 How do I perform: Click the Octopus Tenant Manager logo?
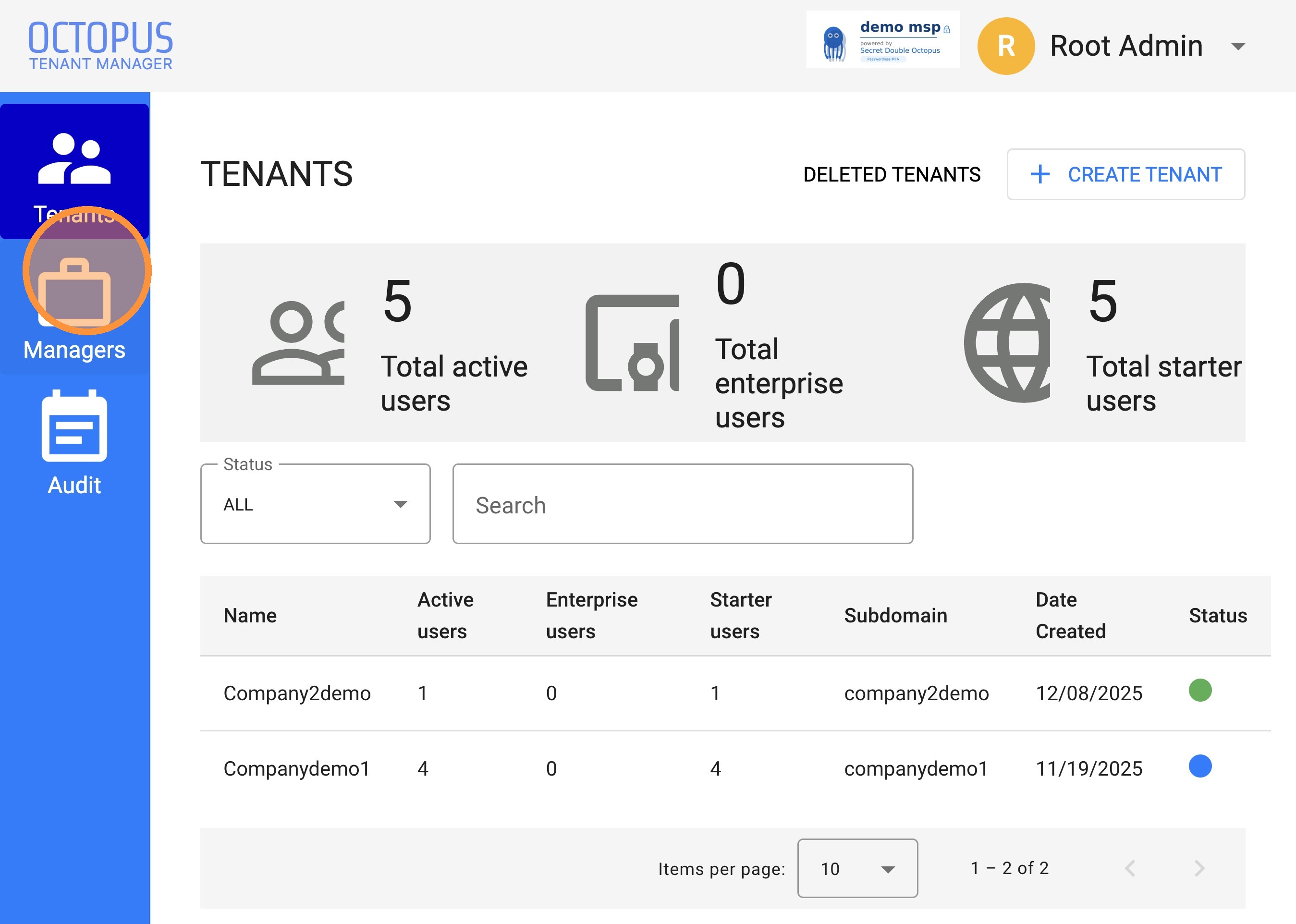101,46
